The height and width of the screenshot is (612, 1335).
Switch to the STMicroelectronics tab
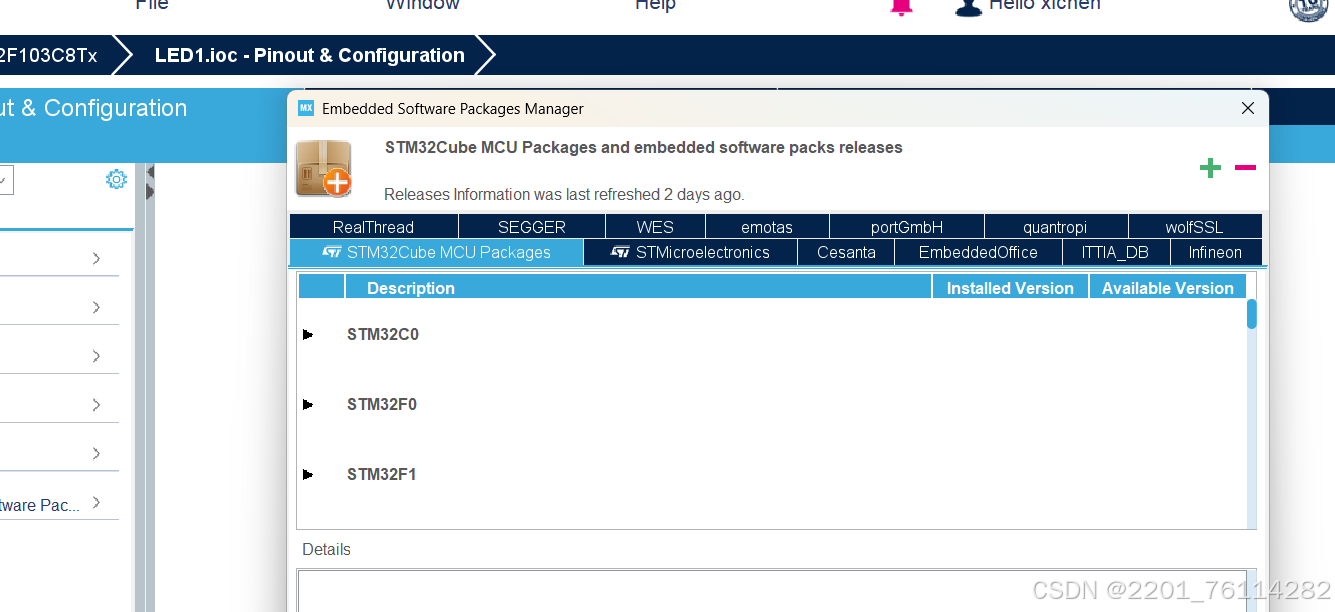(x=690, y=252)
